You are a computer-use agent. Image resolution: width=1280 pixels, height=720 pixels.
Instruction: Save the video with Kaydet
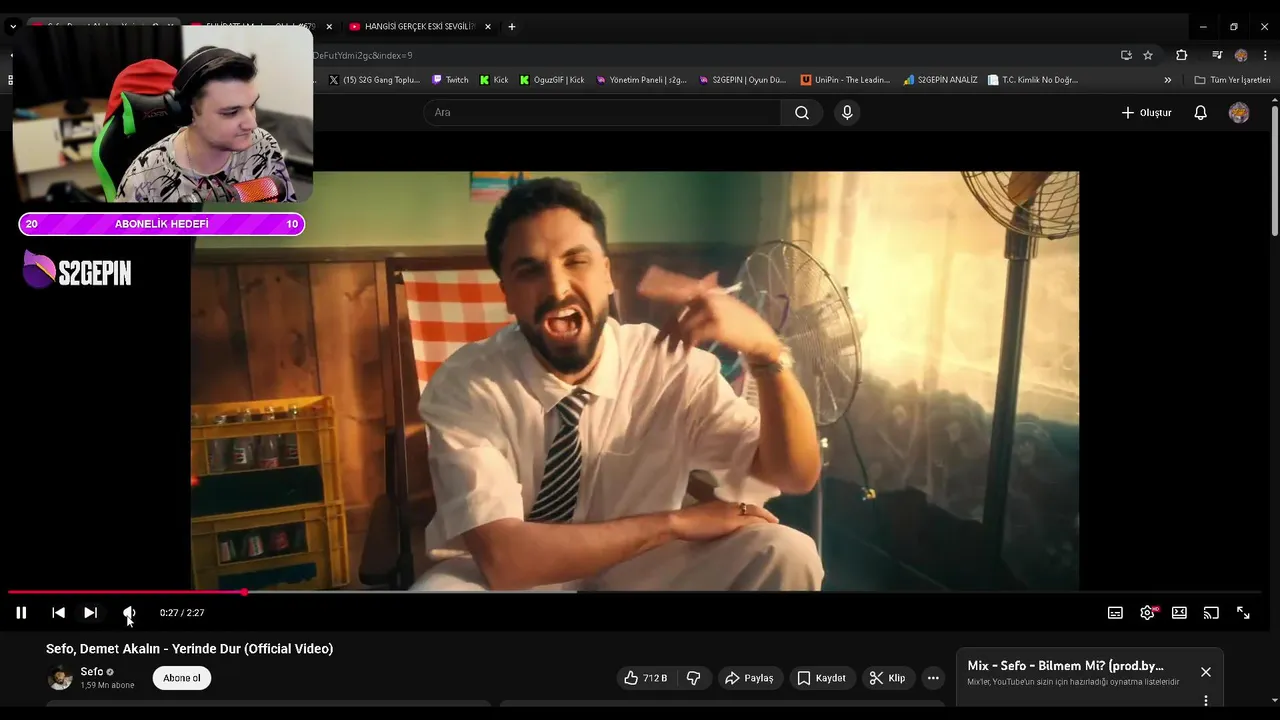click(x=821, y=678)
